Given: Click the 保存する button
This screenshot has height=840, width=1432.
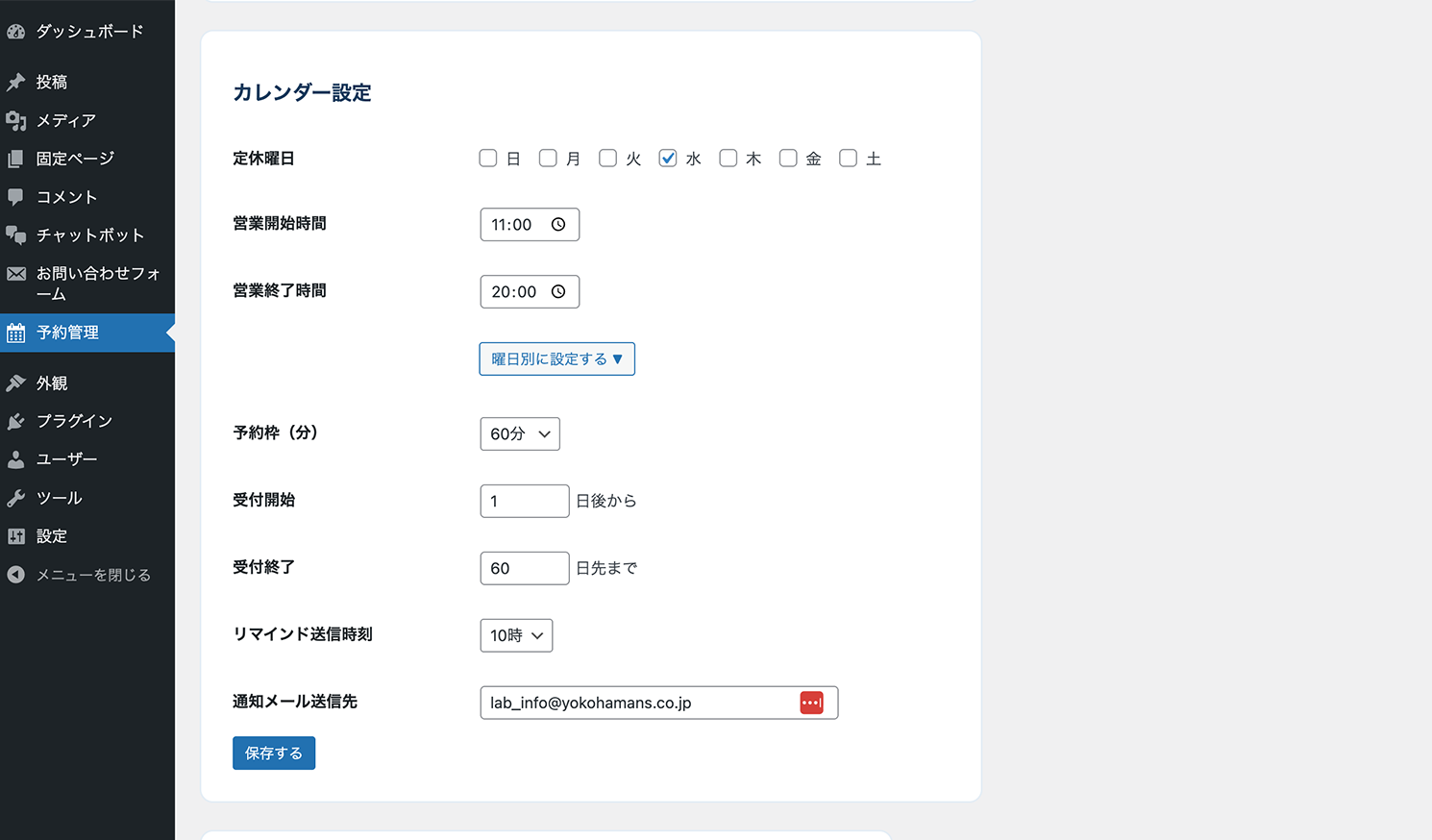Looking at the screenshot, I should point(274,754).
